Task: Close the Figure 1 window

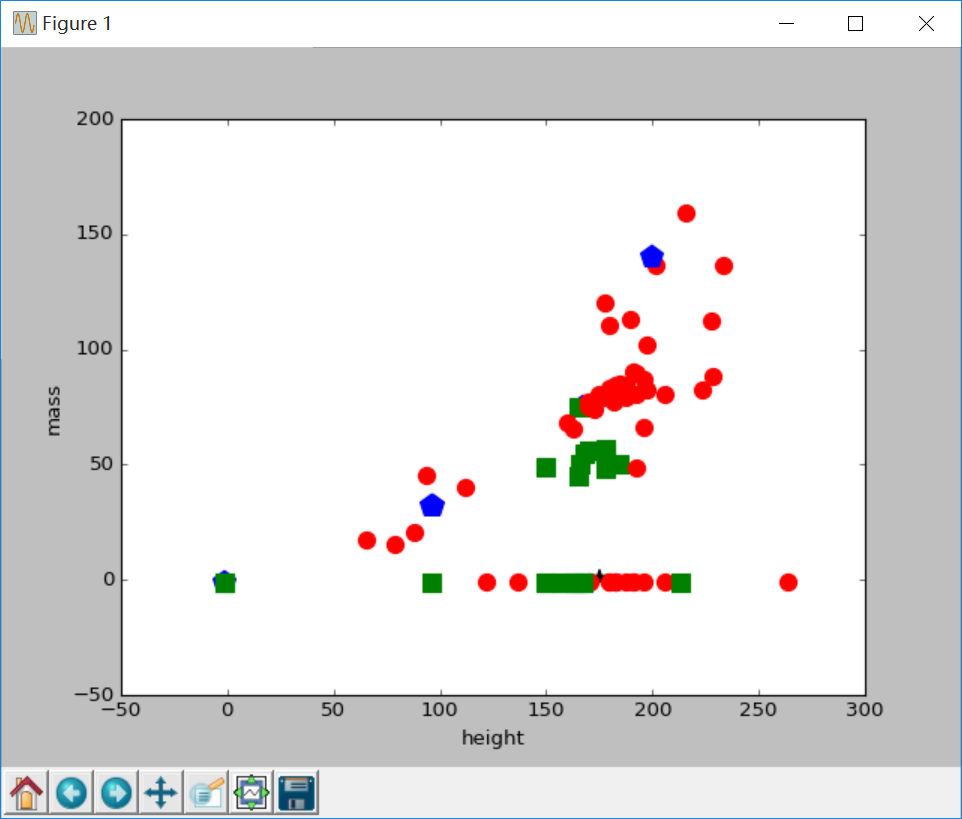Action: (926, 23)
